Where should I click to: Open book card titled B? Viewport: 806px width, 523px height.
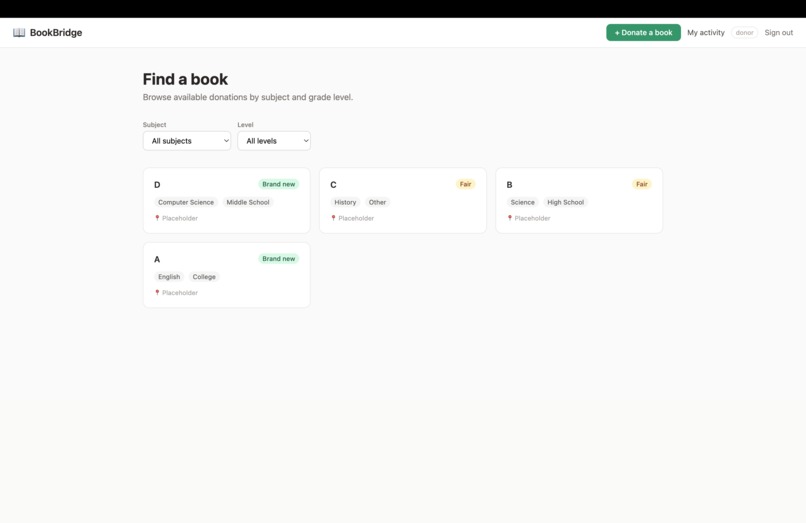coord(579,201)
